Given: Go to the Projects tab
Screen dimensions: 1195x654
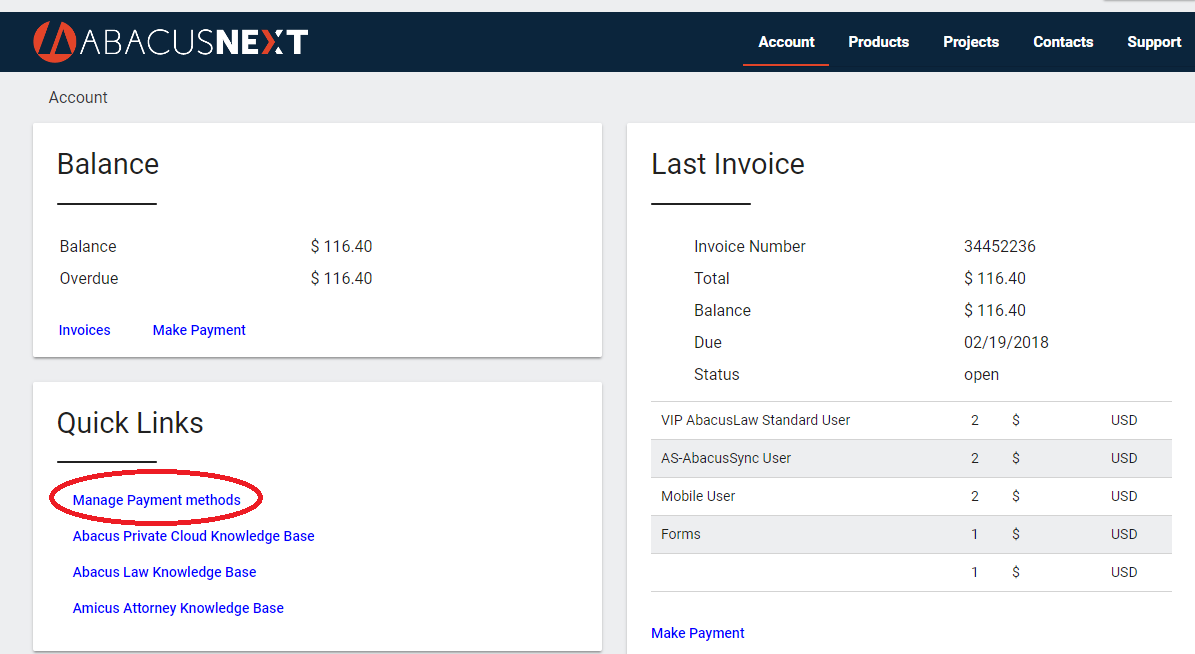Looking at the screenshot, I should (x=970, y=42).
